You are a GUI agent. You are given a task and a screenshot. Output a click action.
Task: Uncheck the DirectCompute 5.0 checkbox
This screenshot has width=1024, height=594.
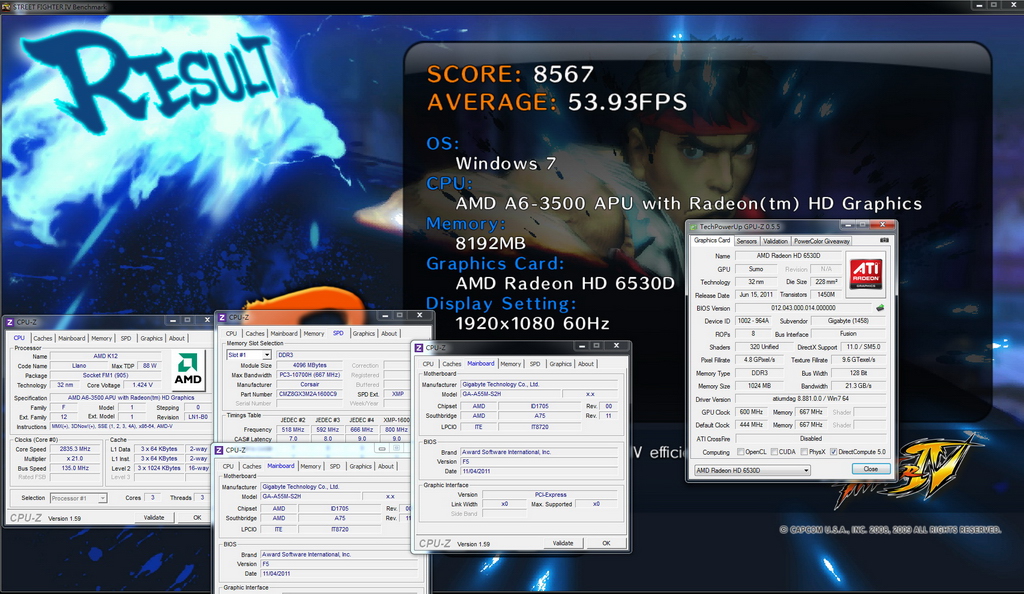tap(833, 452)
